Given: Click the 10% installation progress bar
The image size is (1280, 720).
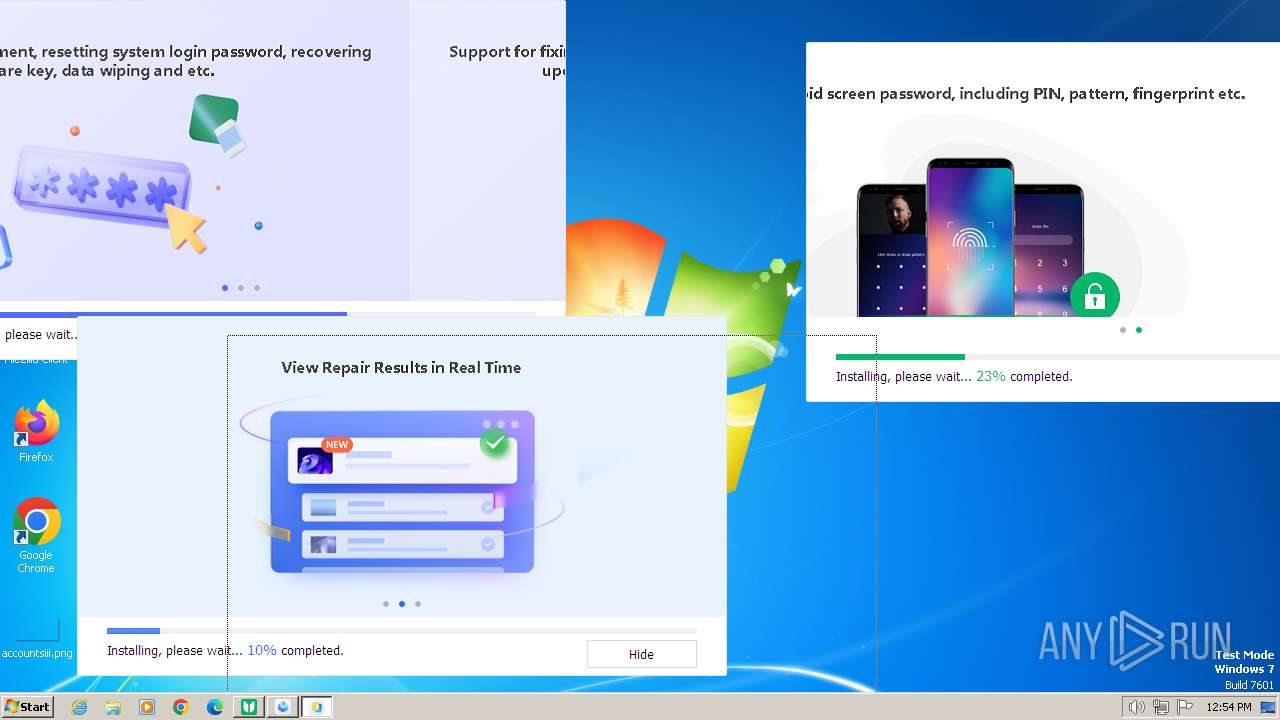Looking at the screenshot, I should coord(402,631).
